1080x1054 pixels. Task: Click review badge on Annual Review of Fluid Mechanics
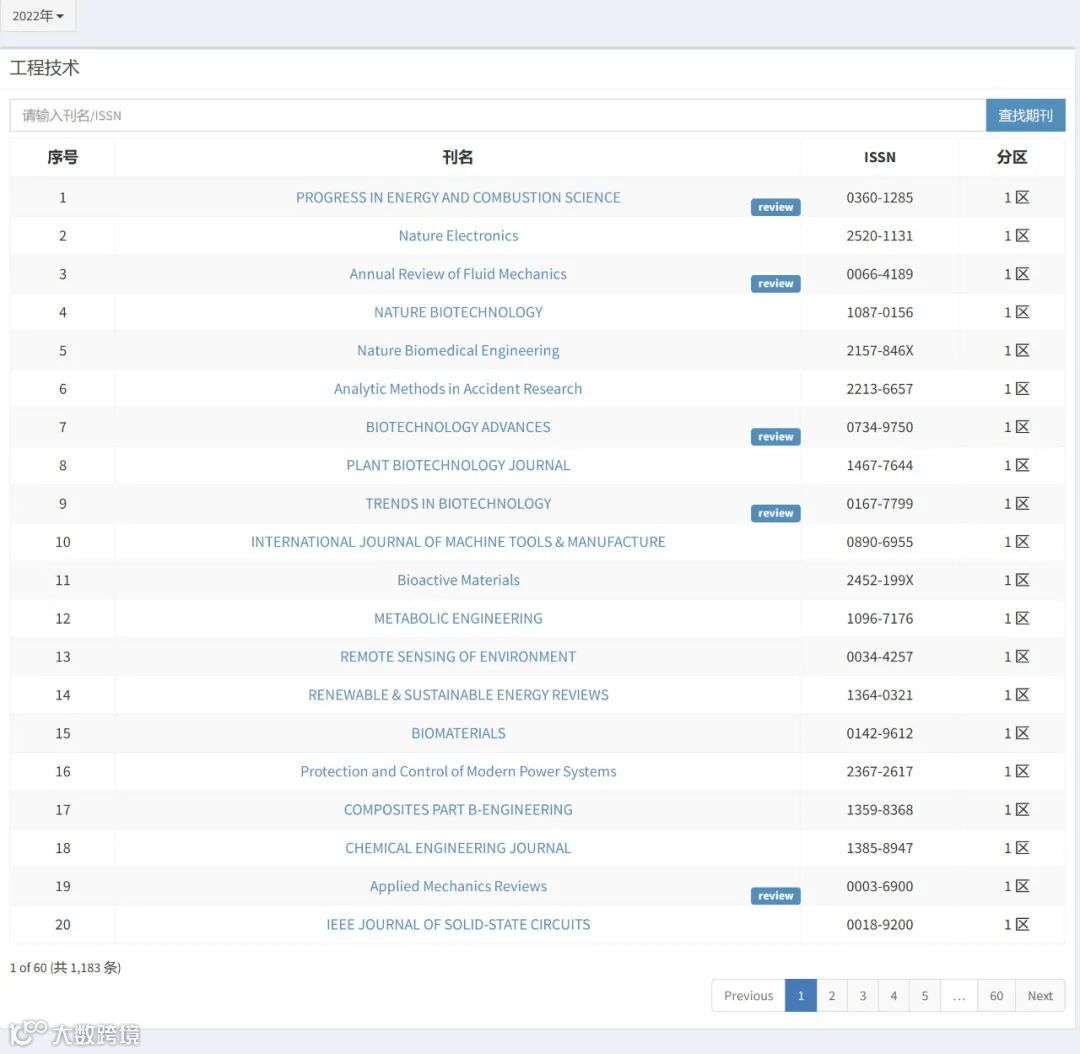(x=776, y=283)
